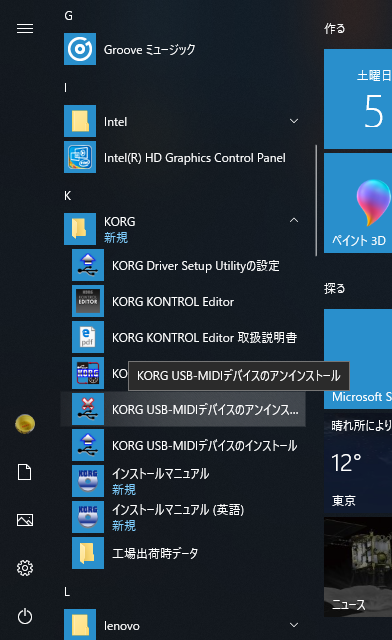Click the 探る group heading

pyautogui.click(x=334, y=289)
